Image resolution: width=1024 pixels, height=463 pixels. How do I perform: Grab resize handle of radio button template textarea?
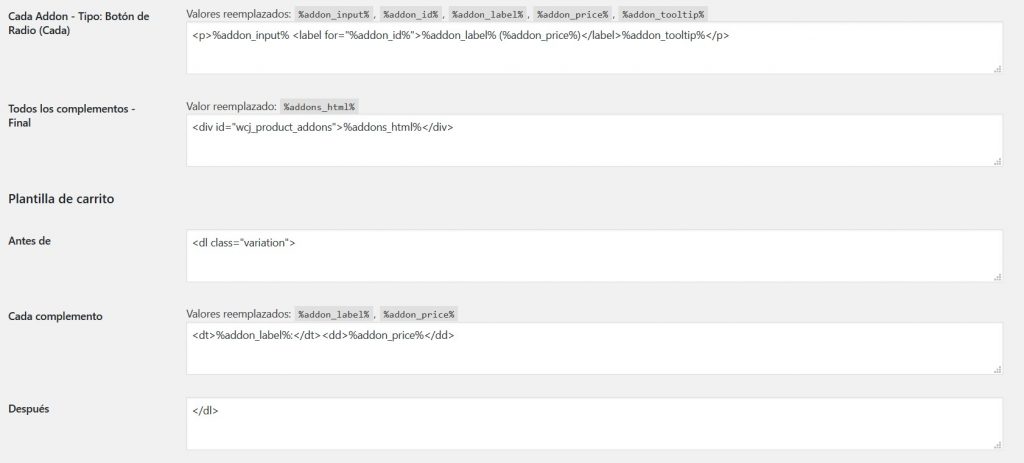[x=997, y=69]
